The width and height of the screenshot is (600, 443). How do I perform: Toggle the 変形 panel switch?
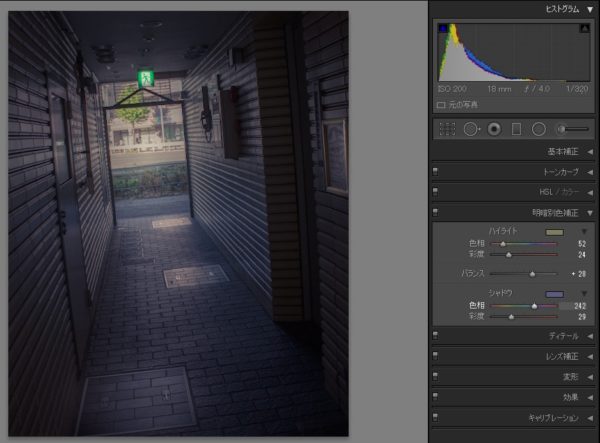tap(435, 377)
